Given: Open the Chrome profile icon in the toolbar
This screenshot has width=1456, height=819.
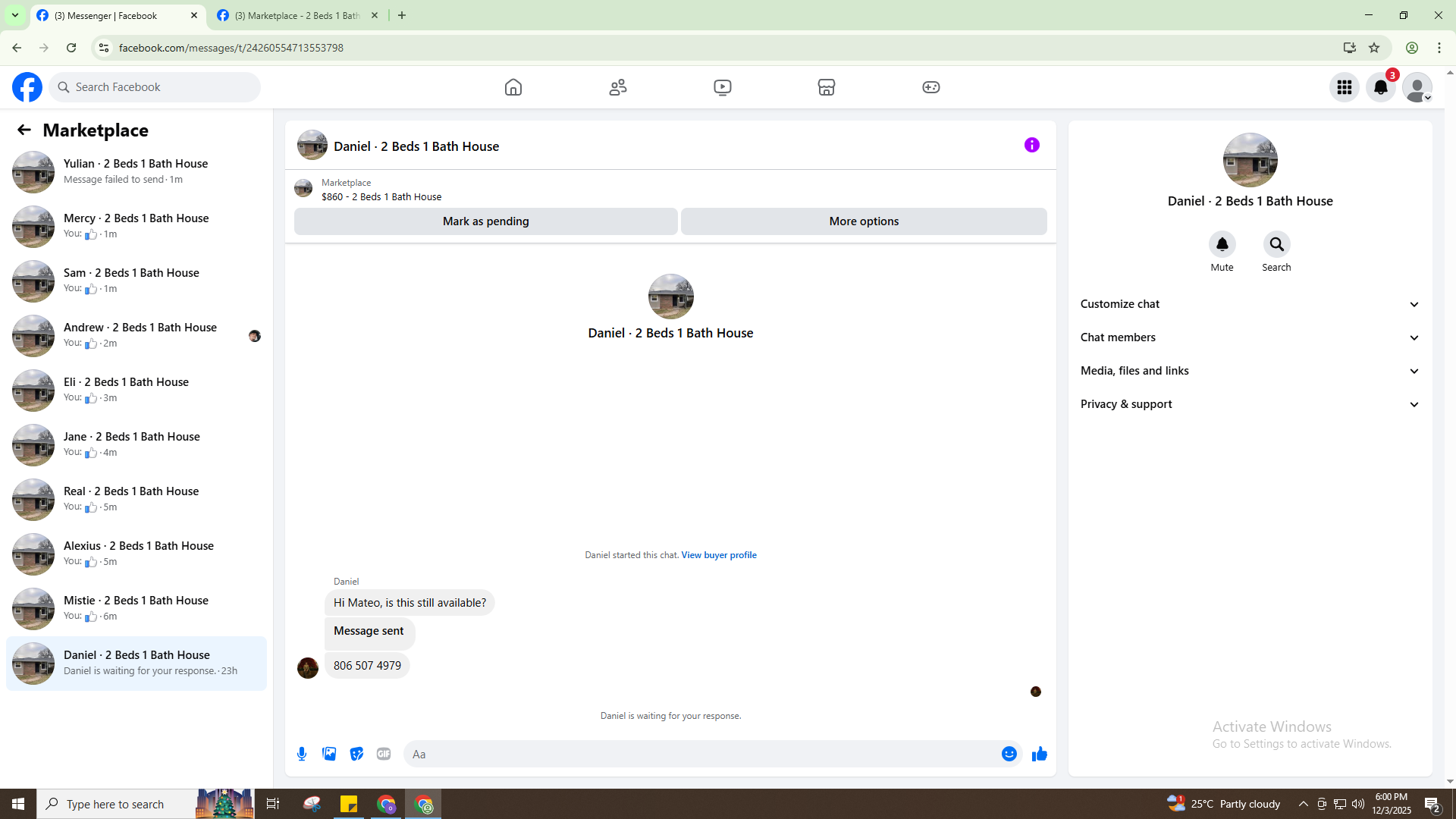Looking at the screenshot, I should pyautogui.click(x=1412, y=48).
